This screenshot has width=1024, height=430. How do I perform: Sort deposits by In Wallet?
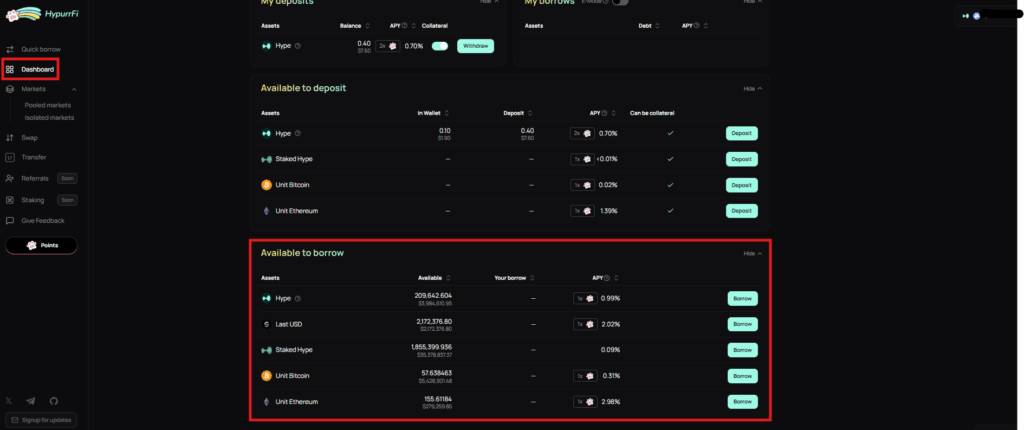coord(446,113)
